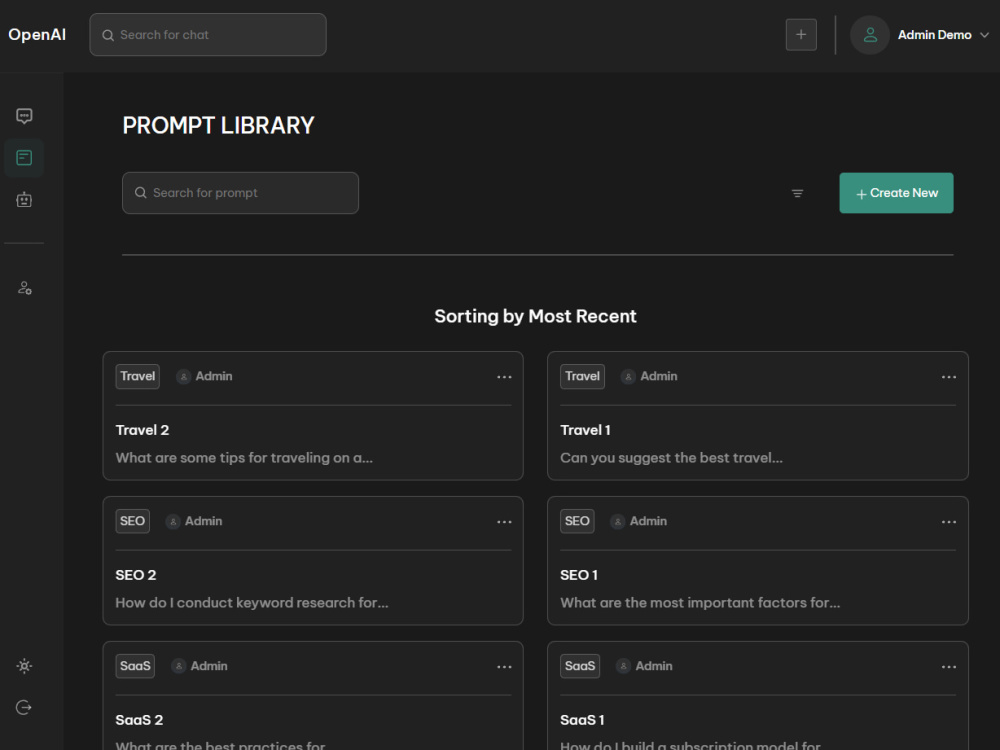Click the PROMPT LIBRARY heading

[x=218, y=125]
